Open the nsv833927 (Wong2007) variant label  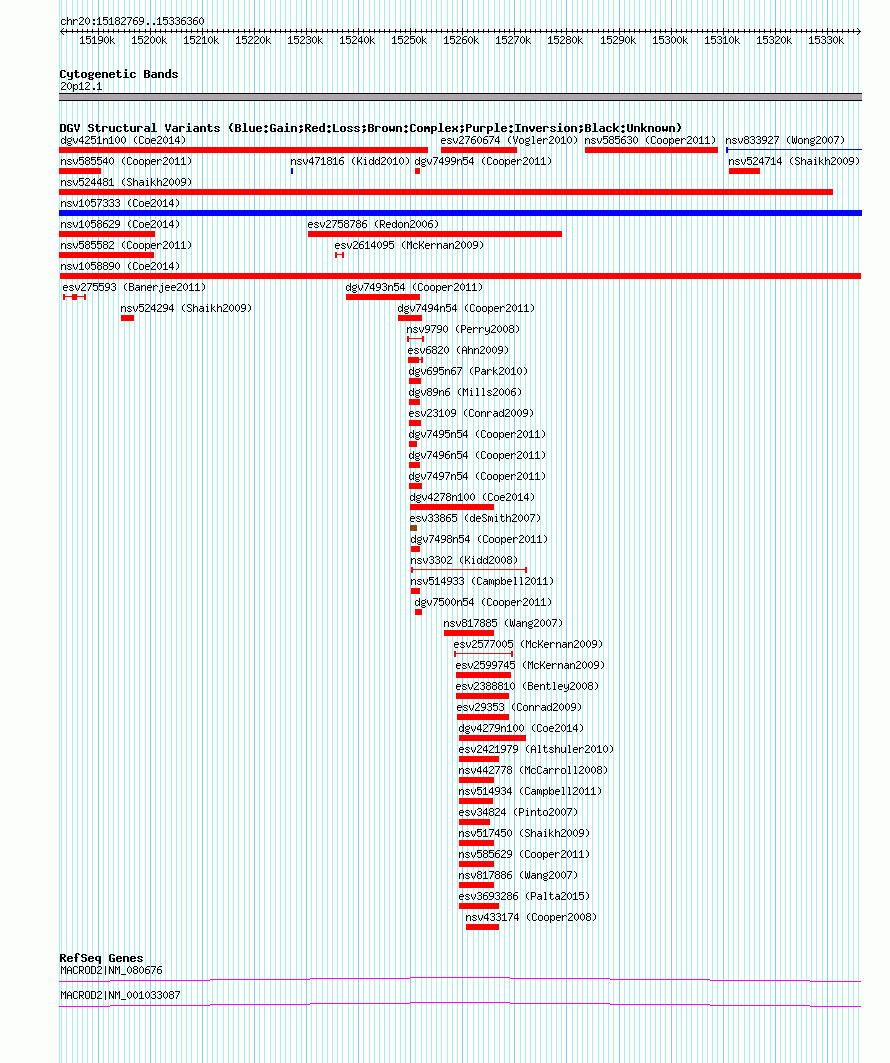point(785,140)
